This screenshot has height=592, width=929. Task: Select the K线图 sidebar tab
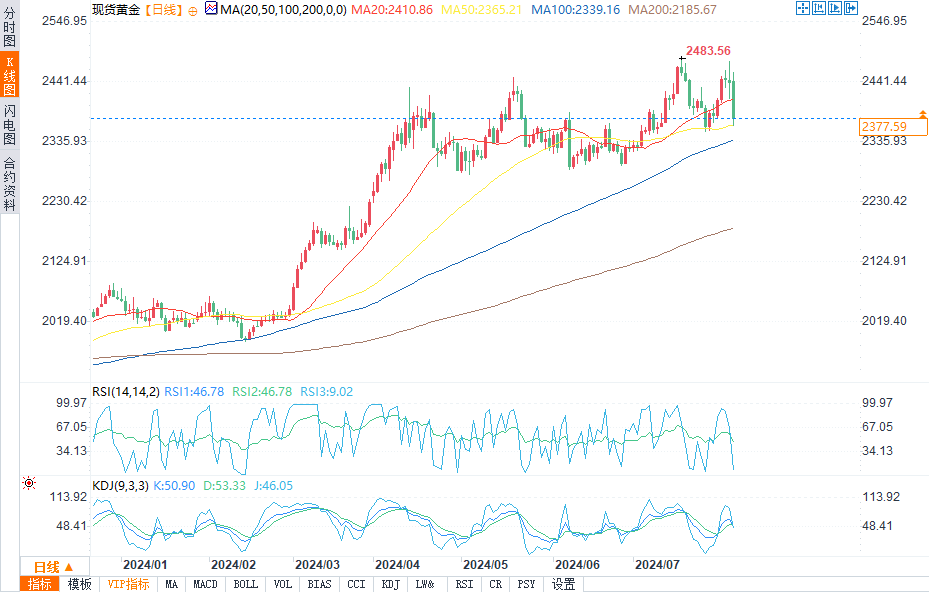9,75
